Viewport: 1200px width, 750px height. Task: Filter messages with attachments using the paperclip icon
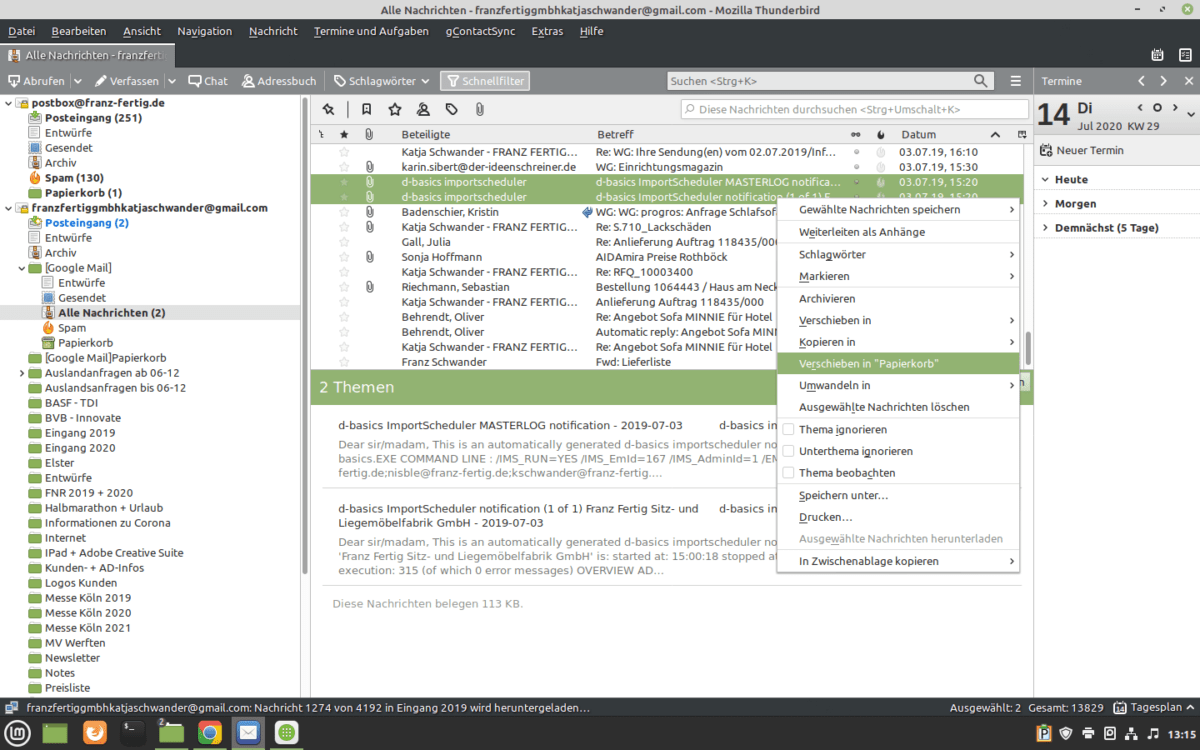[x=479, y=109]
